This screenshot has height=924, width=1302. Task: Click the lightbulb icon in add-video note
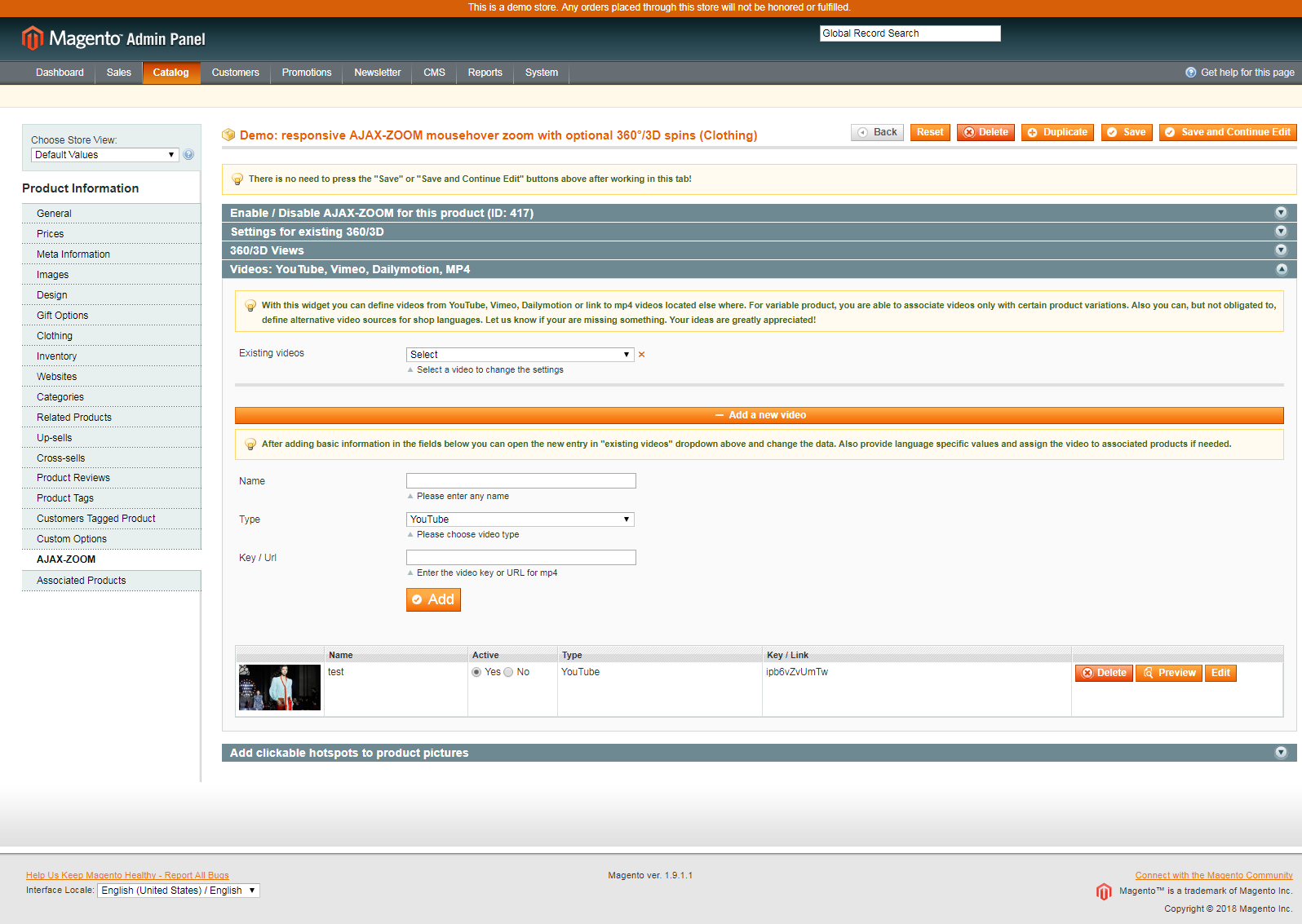pyautogui.click(x=250, y=444)
